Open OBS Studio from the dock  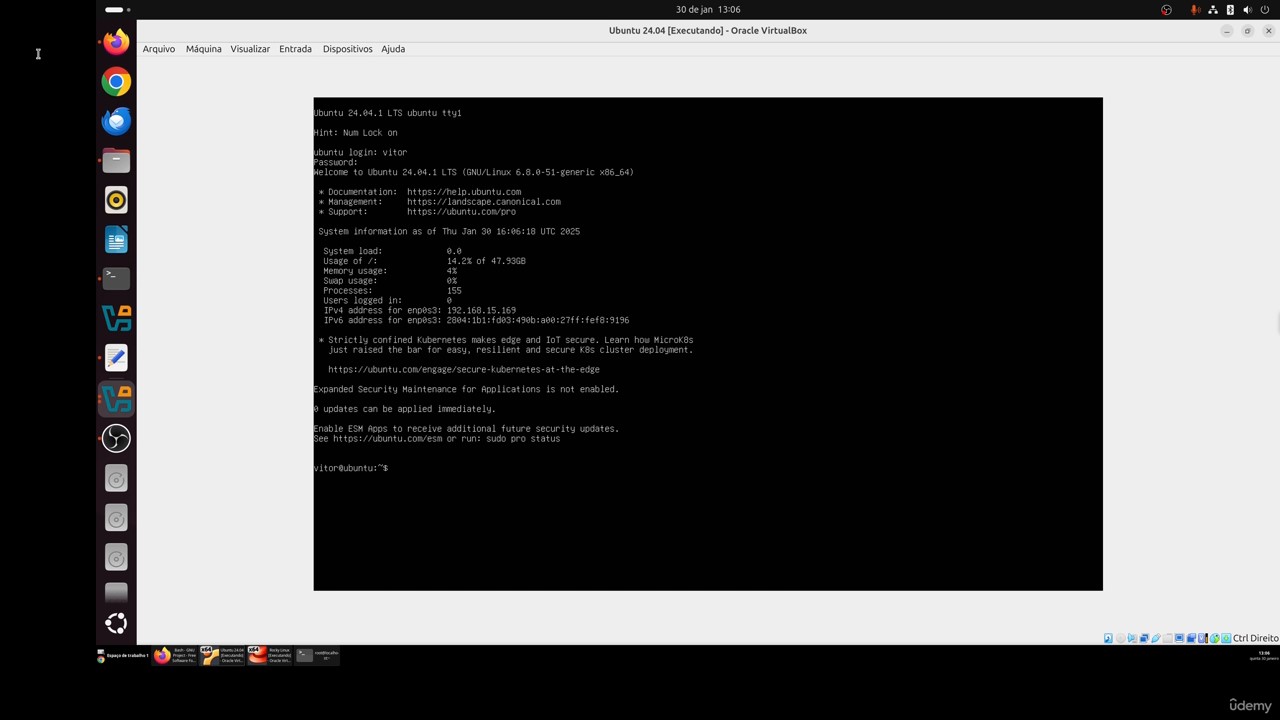tap(116, 438)
